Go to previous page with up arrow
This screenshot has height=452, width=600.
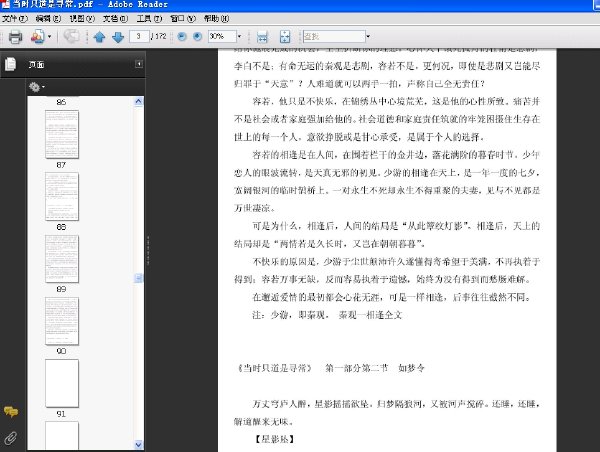[99, 37]
